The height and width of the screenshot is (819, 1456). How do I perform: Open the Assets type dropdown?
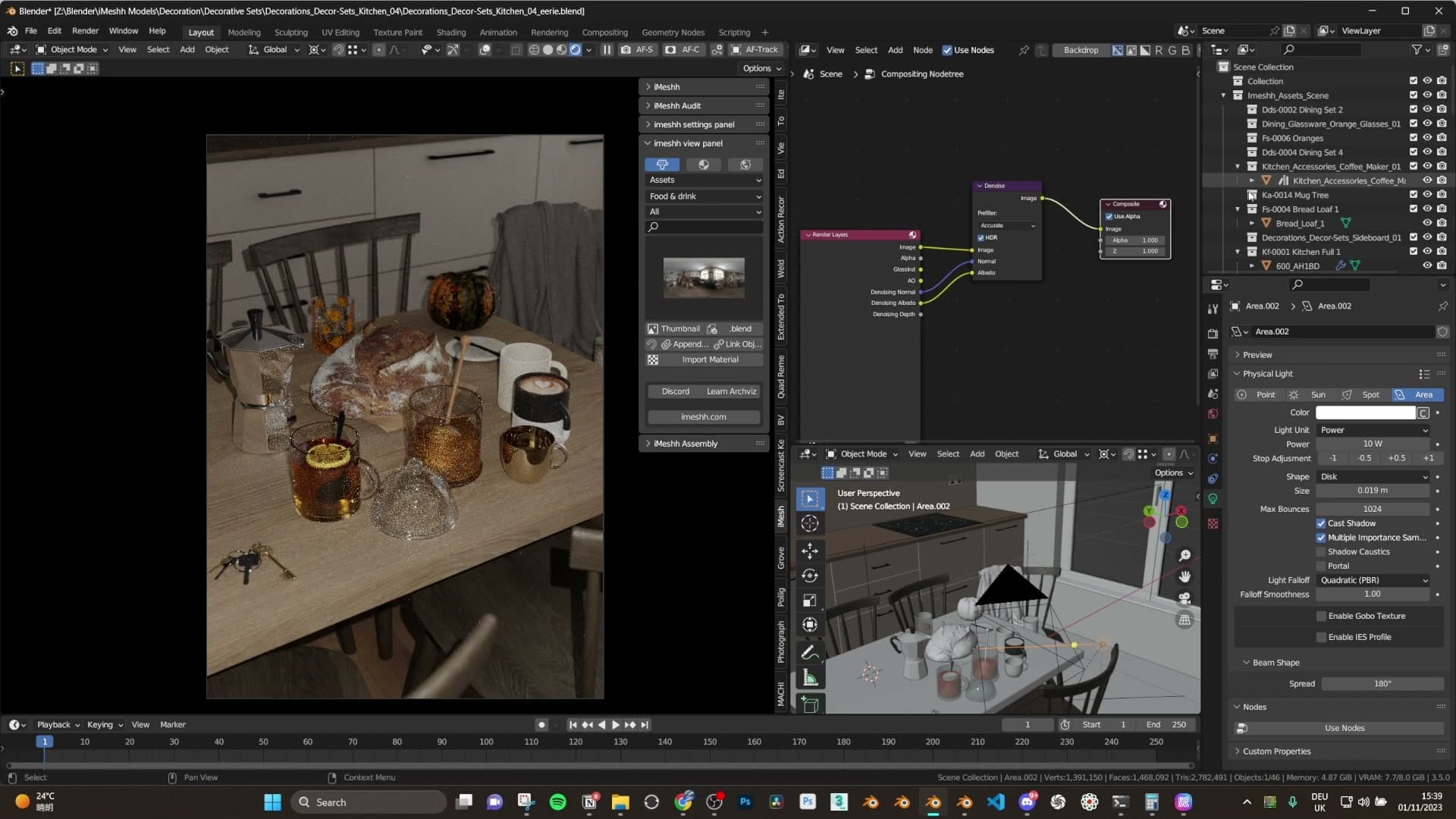(x=704, y=180)
